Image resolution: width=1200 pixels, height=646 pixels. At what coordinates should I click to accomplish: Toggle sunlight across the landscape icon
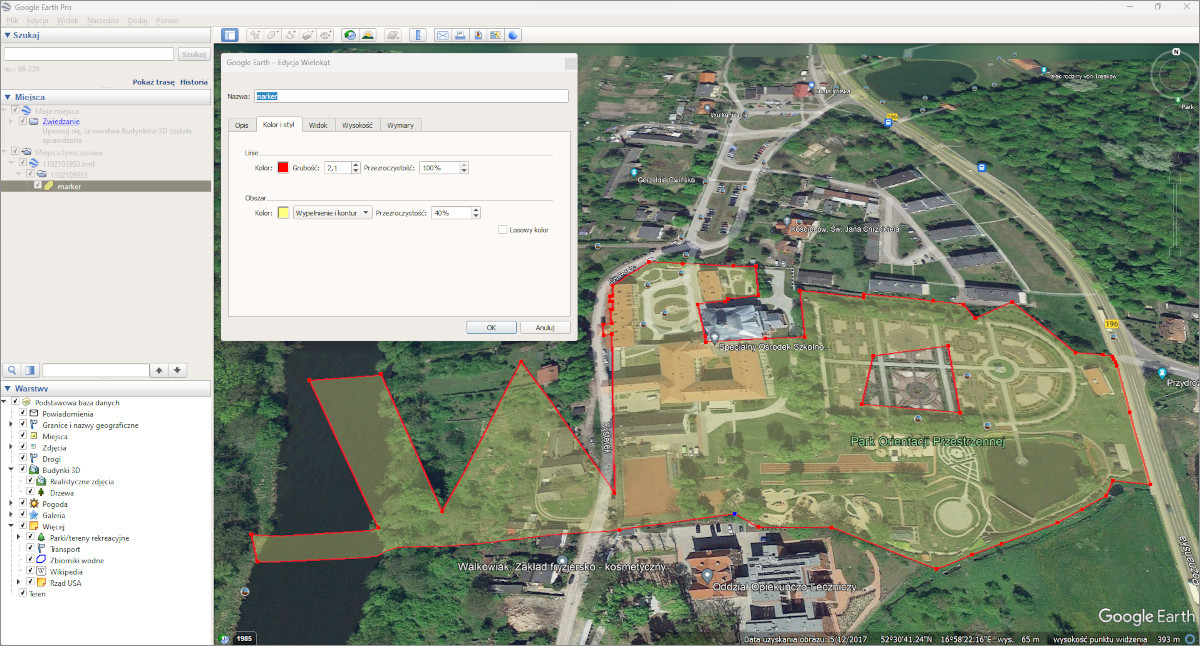click(368, 35)
